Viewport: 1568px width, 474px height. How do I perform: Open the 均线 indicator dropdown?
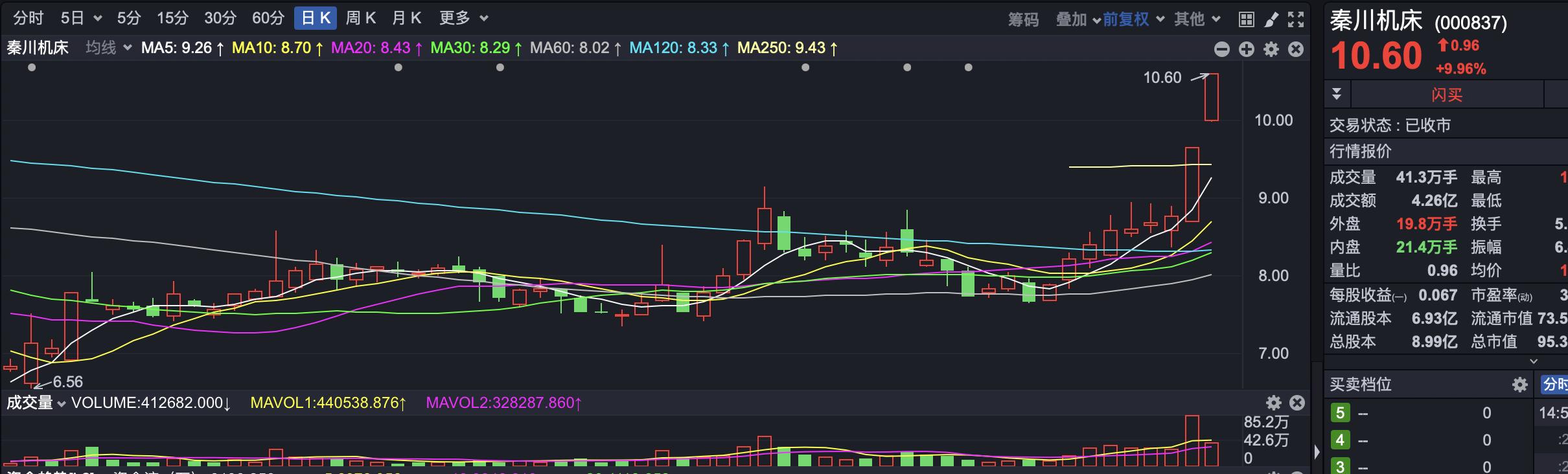pos(108,48)
